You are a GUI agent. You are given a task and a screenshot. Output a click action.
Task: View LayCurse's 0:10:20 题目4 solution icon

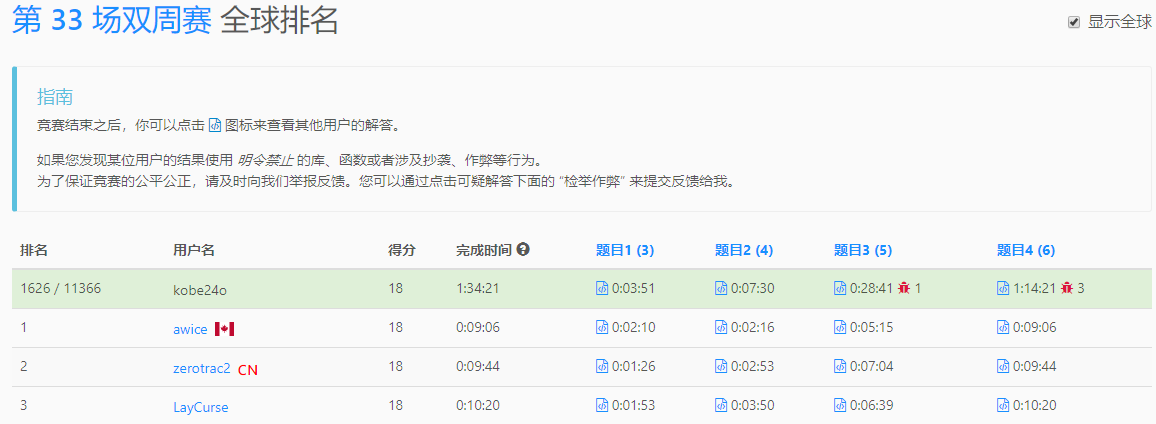click(1003, 406)
